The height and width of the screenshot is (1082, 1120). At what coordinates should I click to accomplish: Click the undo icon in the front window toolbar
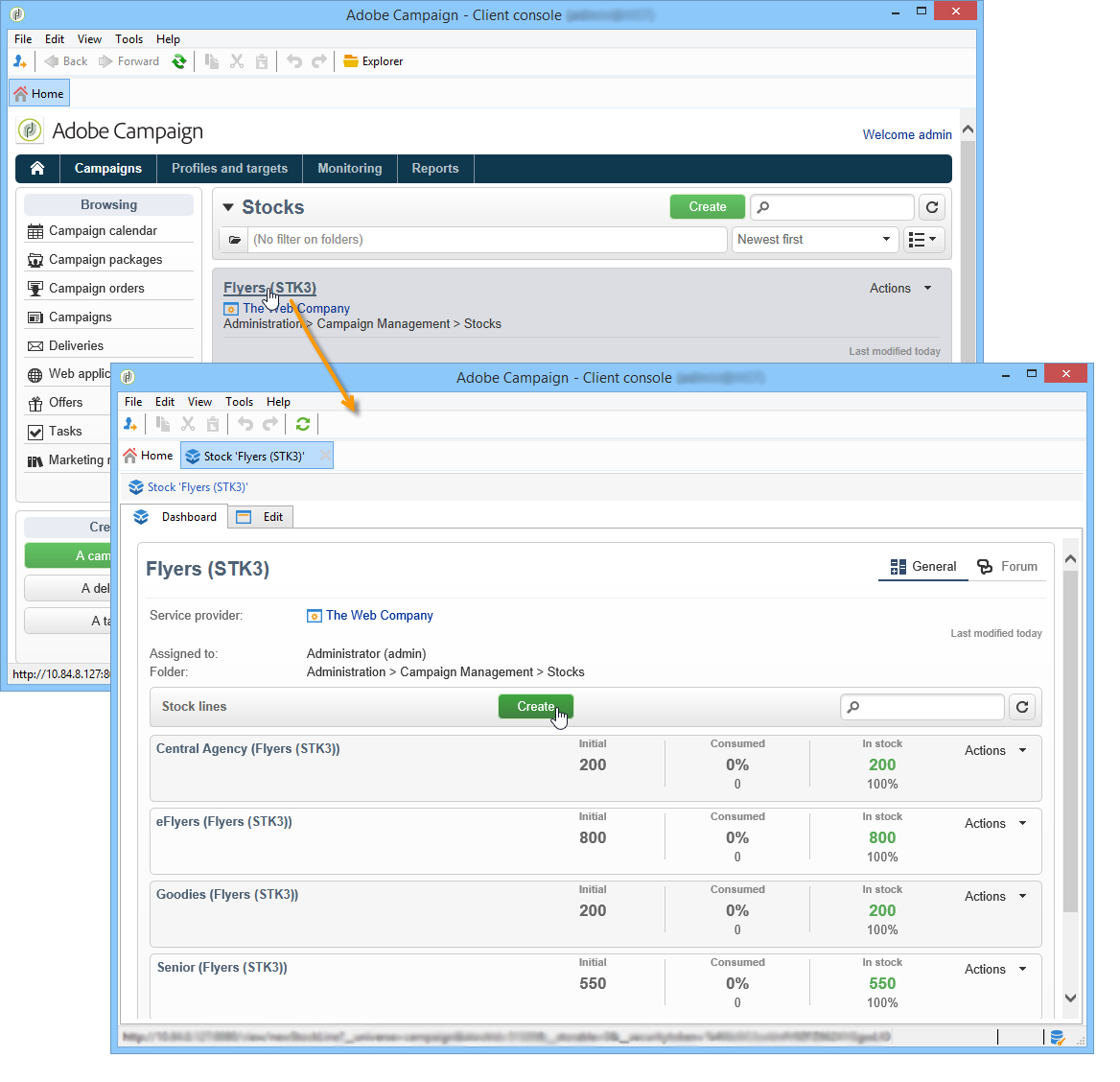coord(245,424)
